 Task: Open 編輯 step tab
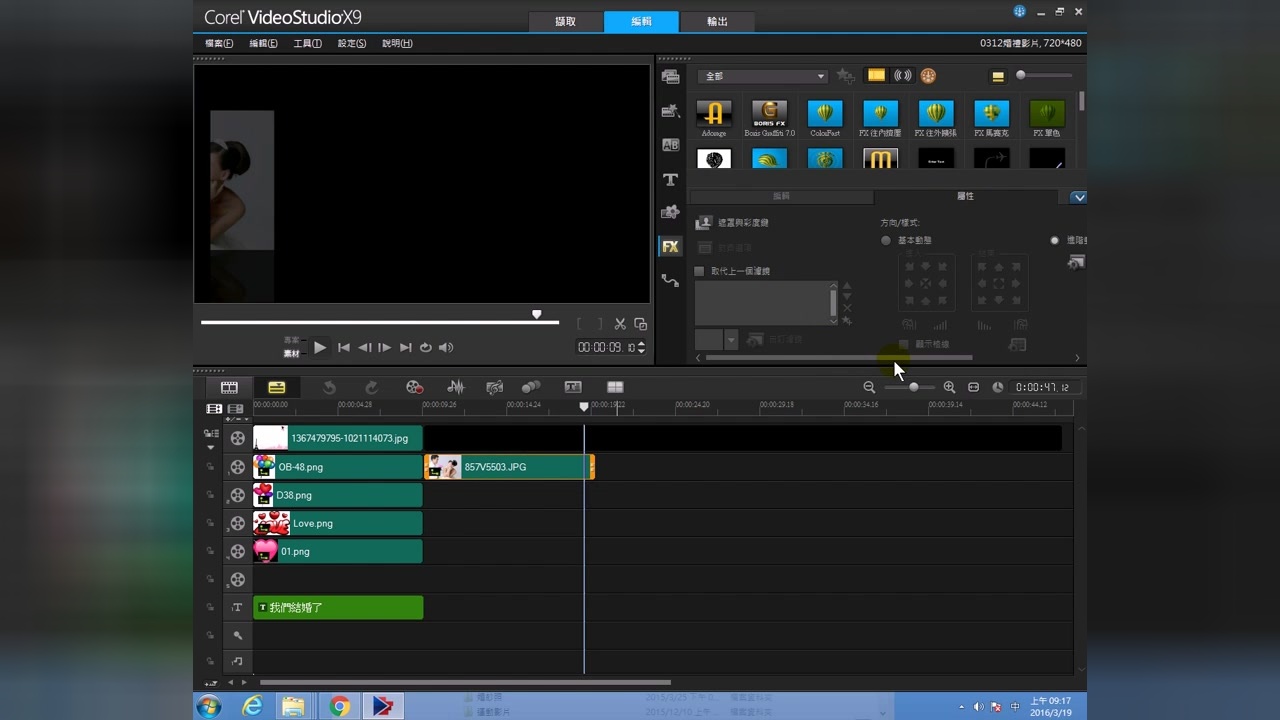pyautogui.click(x=641, y=21)
